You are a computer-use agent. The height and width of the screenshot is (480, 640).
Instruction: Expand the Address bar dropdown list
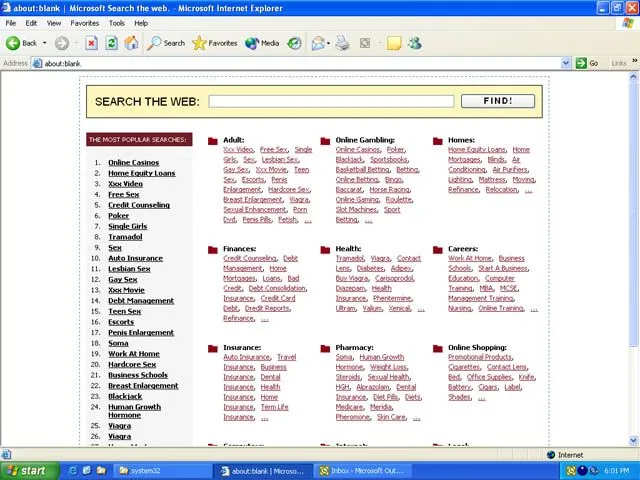coord(566,63)
